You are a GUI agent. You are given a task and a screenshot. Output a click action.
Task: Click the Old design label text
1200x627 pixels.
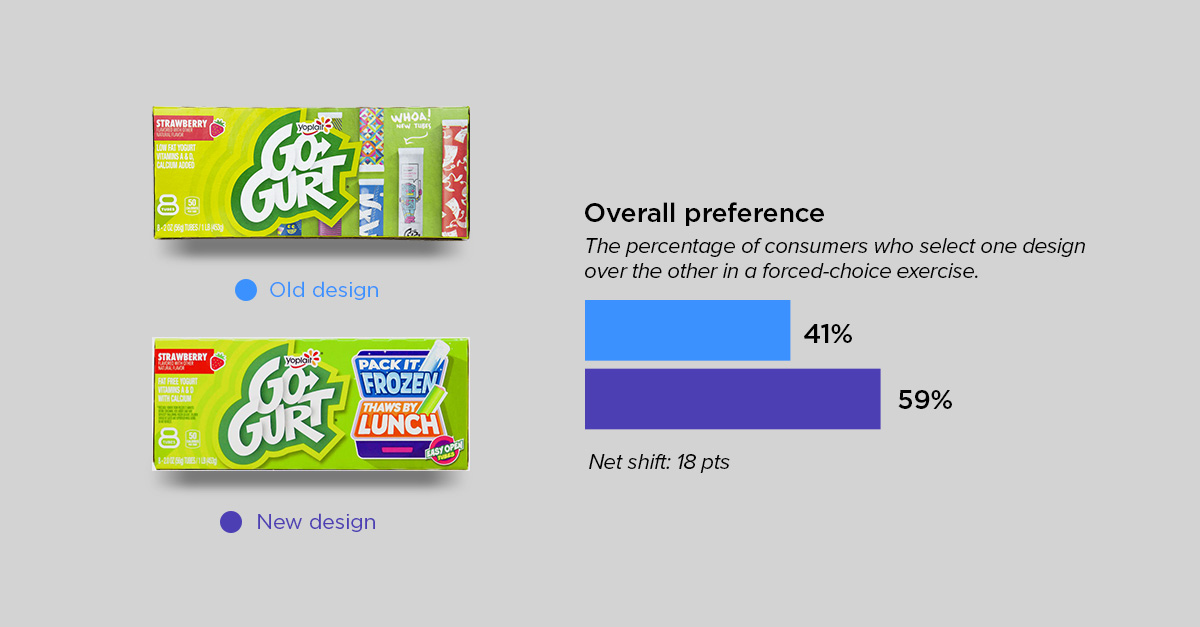(x=324, y=290)
